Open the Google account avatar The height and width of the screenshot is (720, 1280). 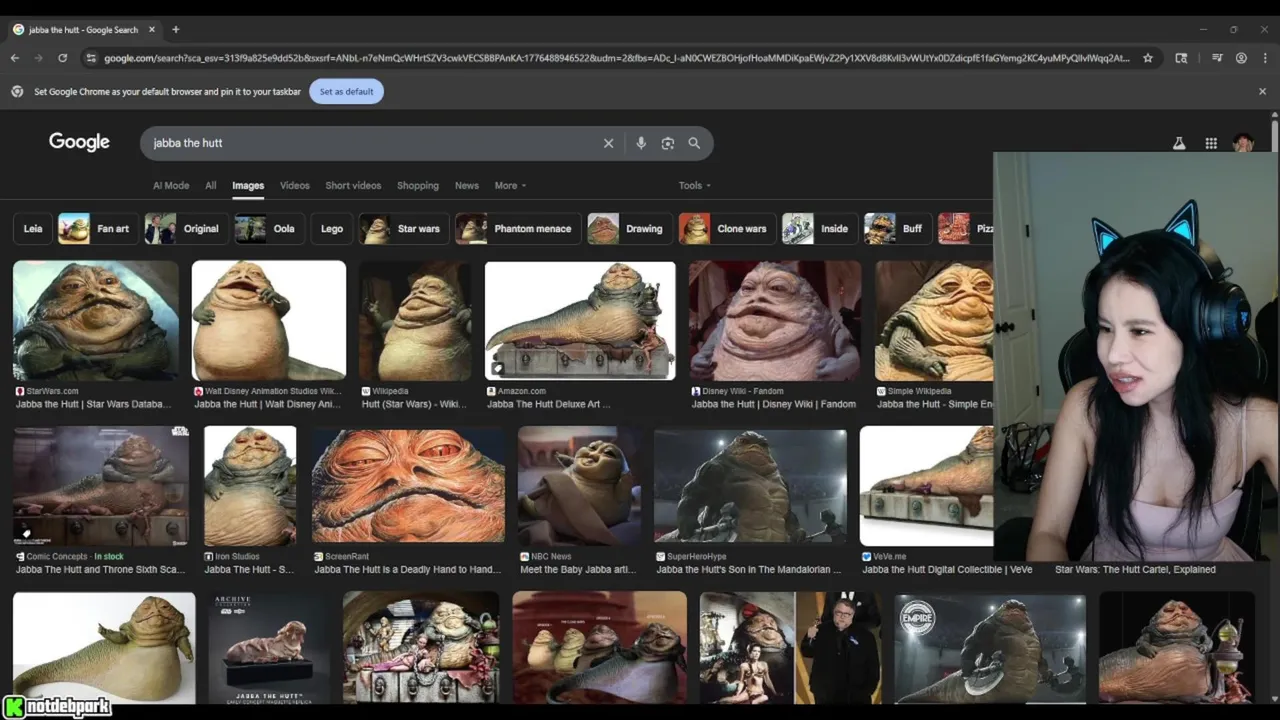pyautogui.click(x=1243, y=143)
